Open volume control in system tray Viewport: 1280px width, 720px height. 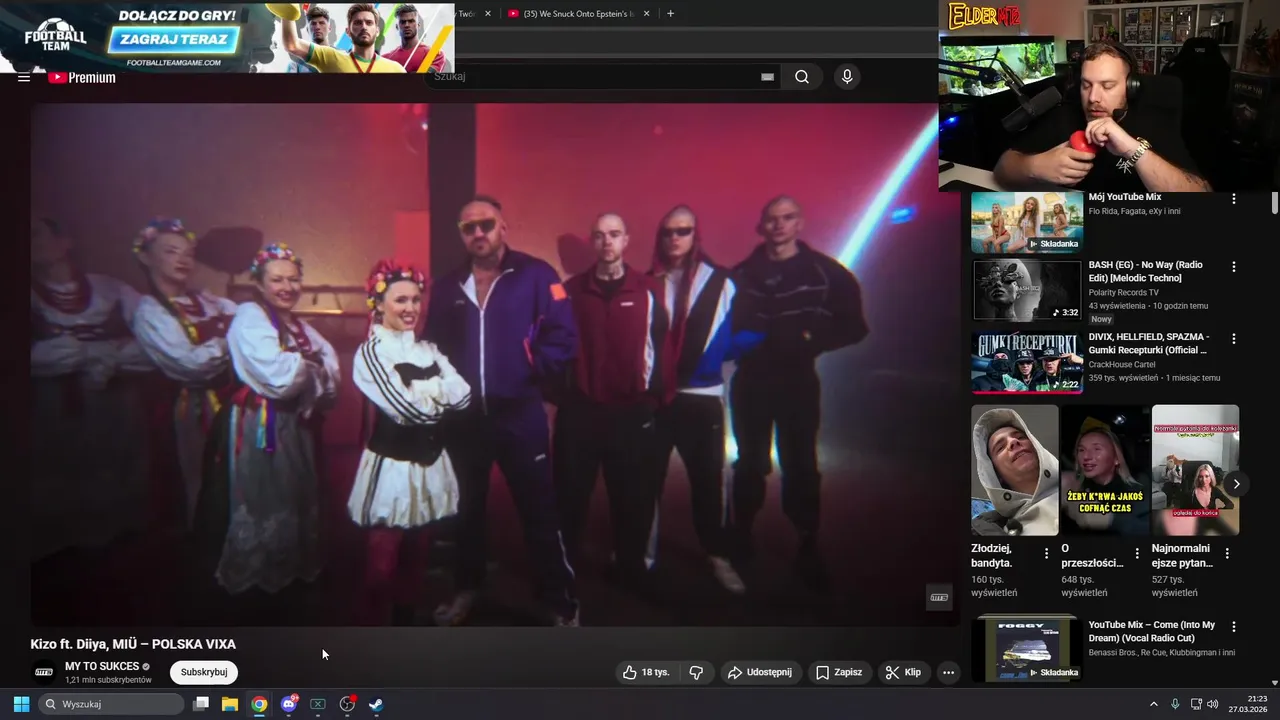click(1212, 704)
